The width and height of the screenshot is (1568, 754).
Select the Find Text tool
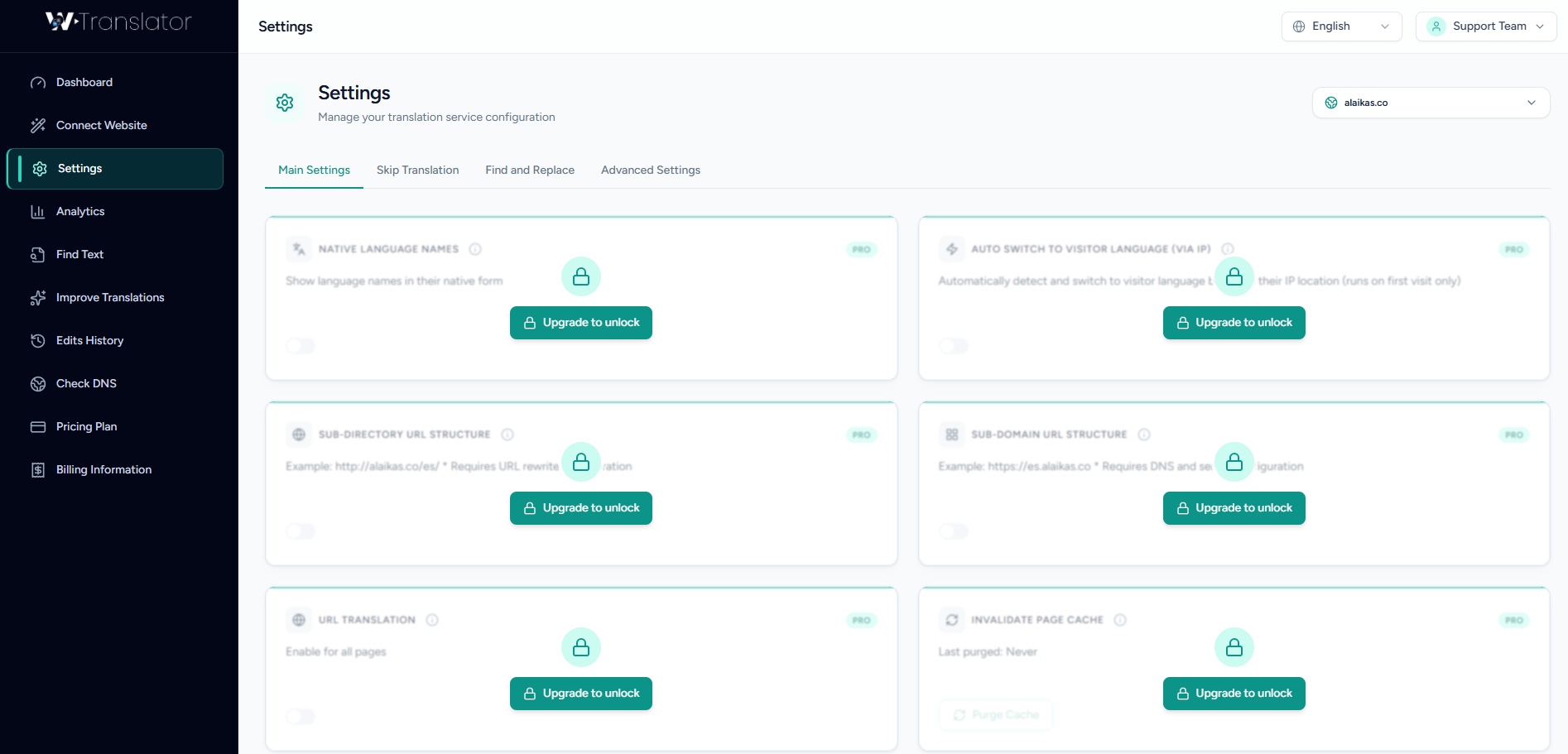click(x=79, y=254)
